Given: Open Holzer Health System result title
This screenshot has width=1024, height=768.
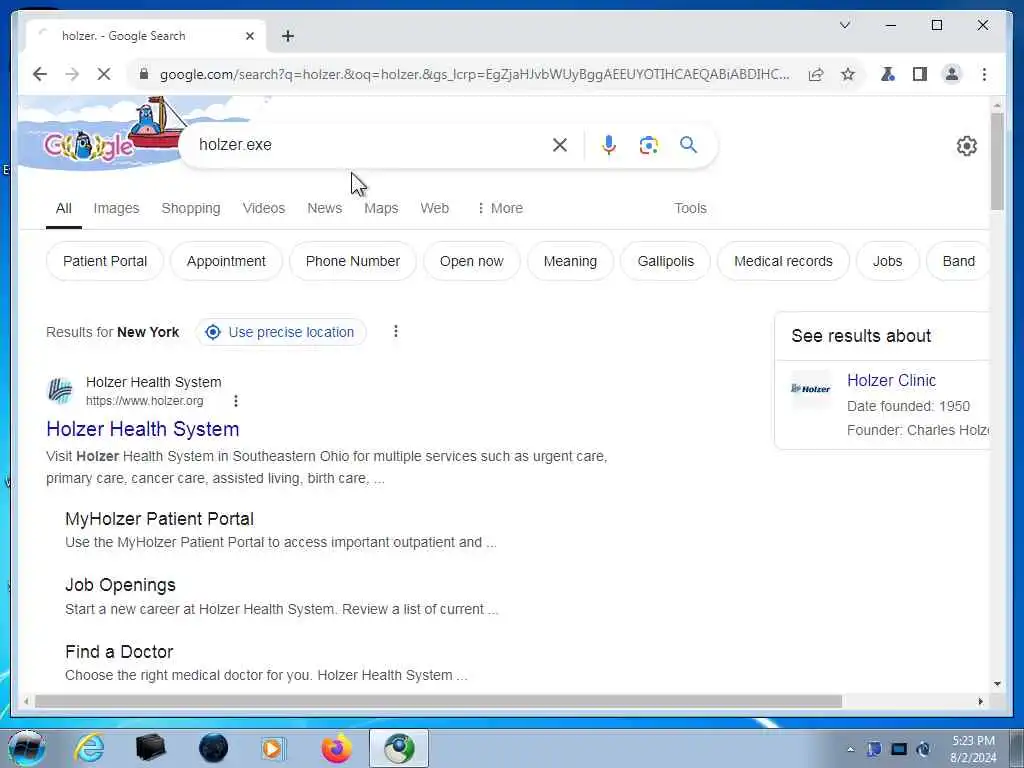Looking at the screenshot, I should click(x=142, y=429).
